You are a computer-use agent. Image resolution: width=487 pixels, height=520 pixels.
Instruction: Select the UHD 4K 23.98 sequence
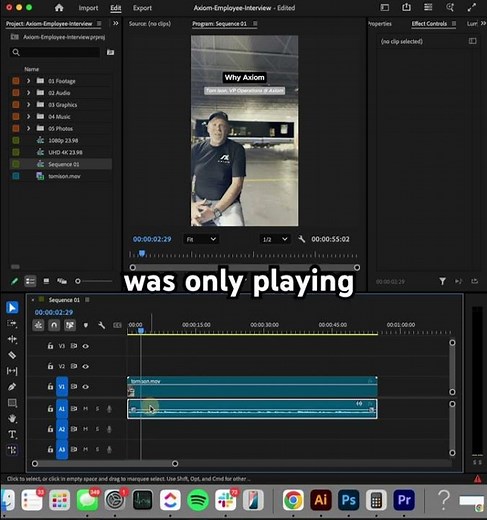click(x=64, y=152)
